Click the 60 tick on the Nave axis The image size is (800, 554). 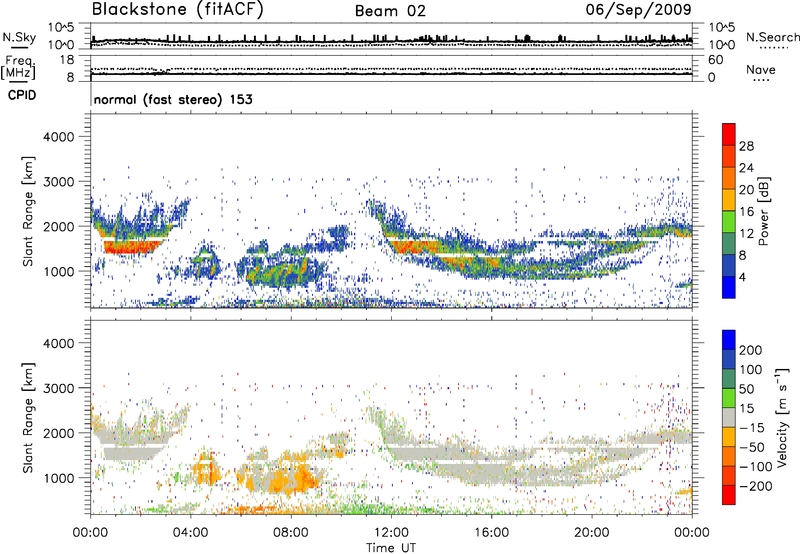[x=715, y=60]
